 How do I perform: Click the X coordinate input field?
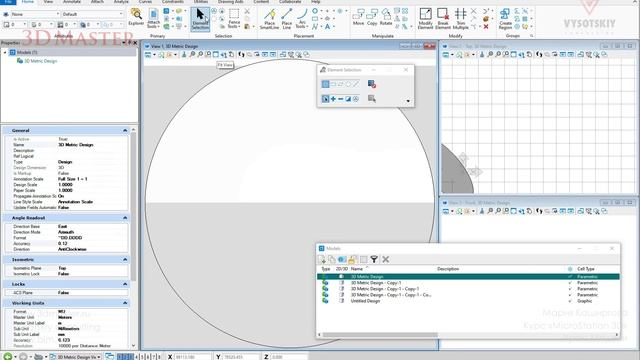(193, 357)
